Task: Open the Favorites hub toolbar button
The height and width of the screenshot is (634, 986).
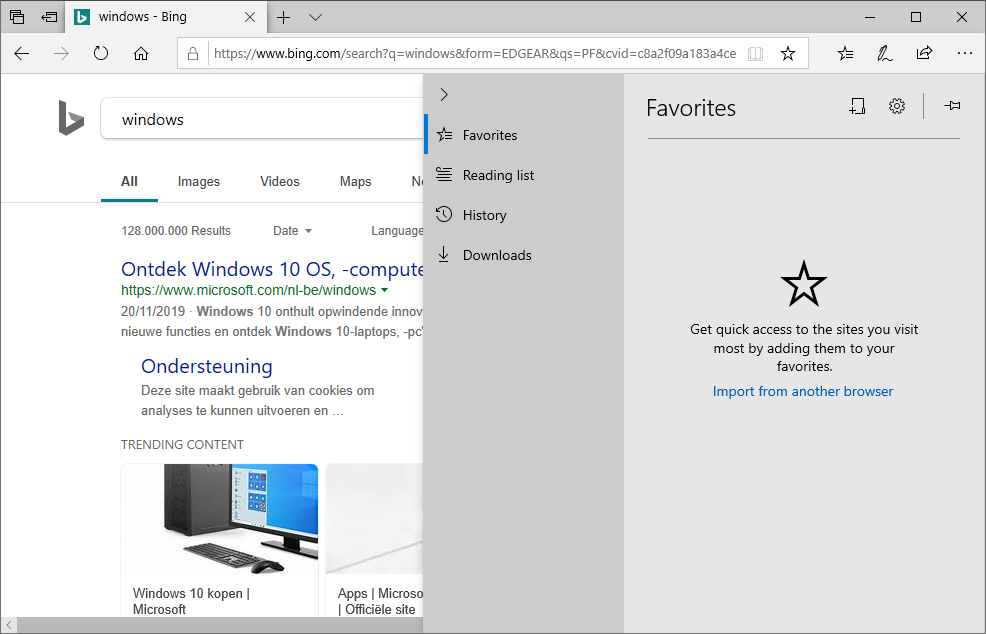Action: [x=846, y=53]
